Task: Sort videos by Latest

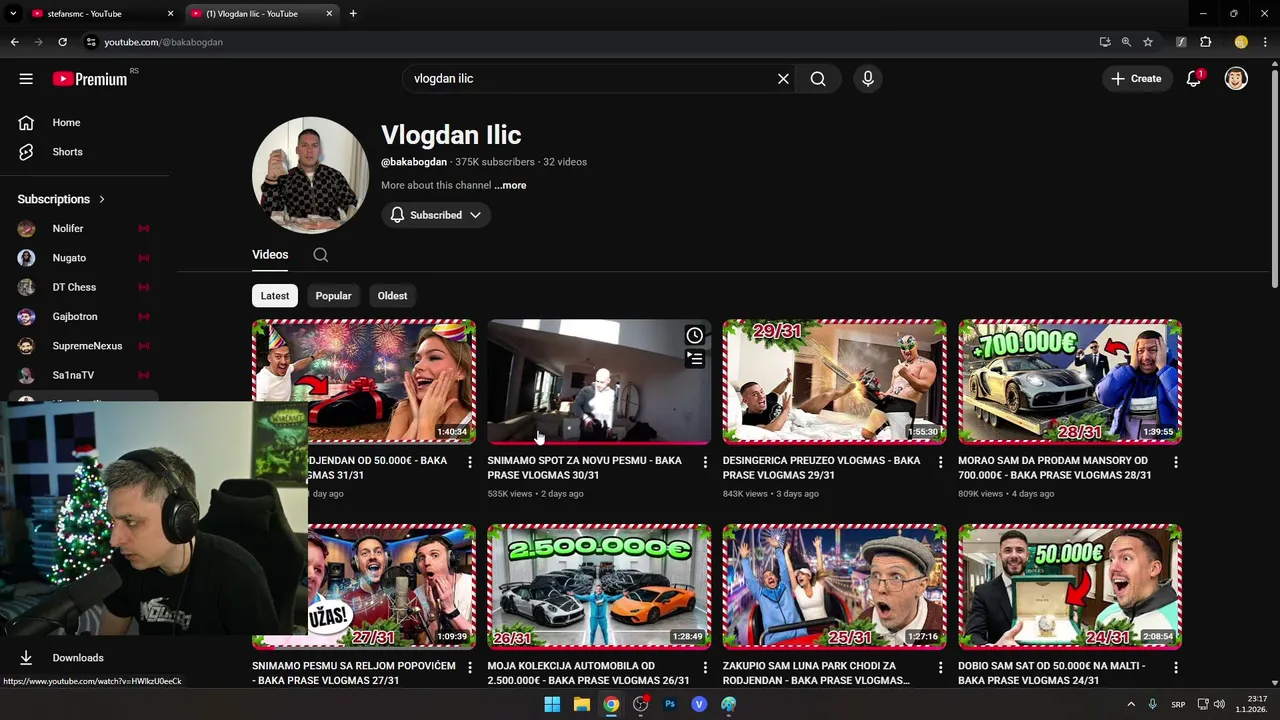Action: 275,296
